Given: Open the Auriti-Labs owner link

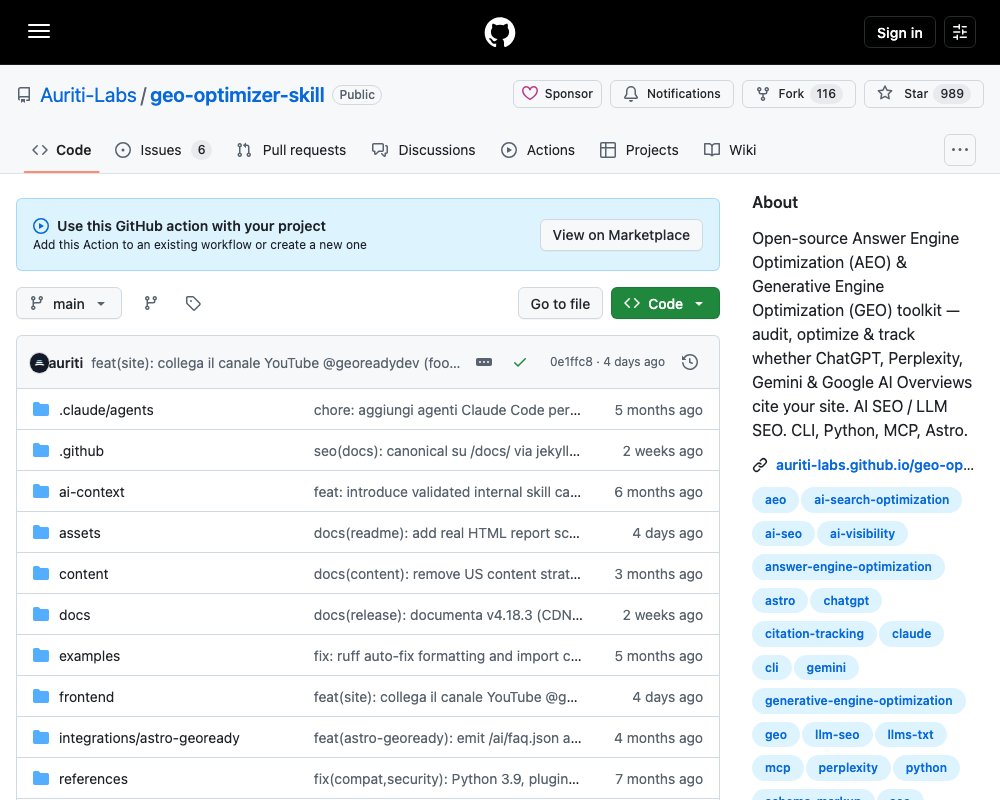Looking at the screenshot, I should click(88, 95).
